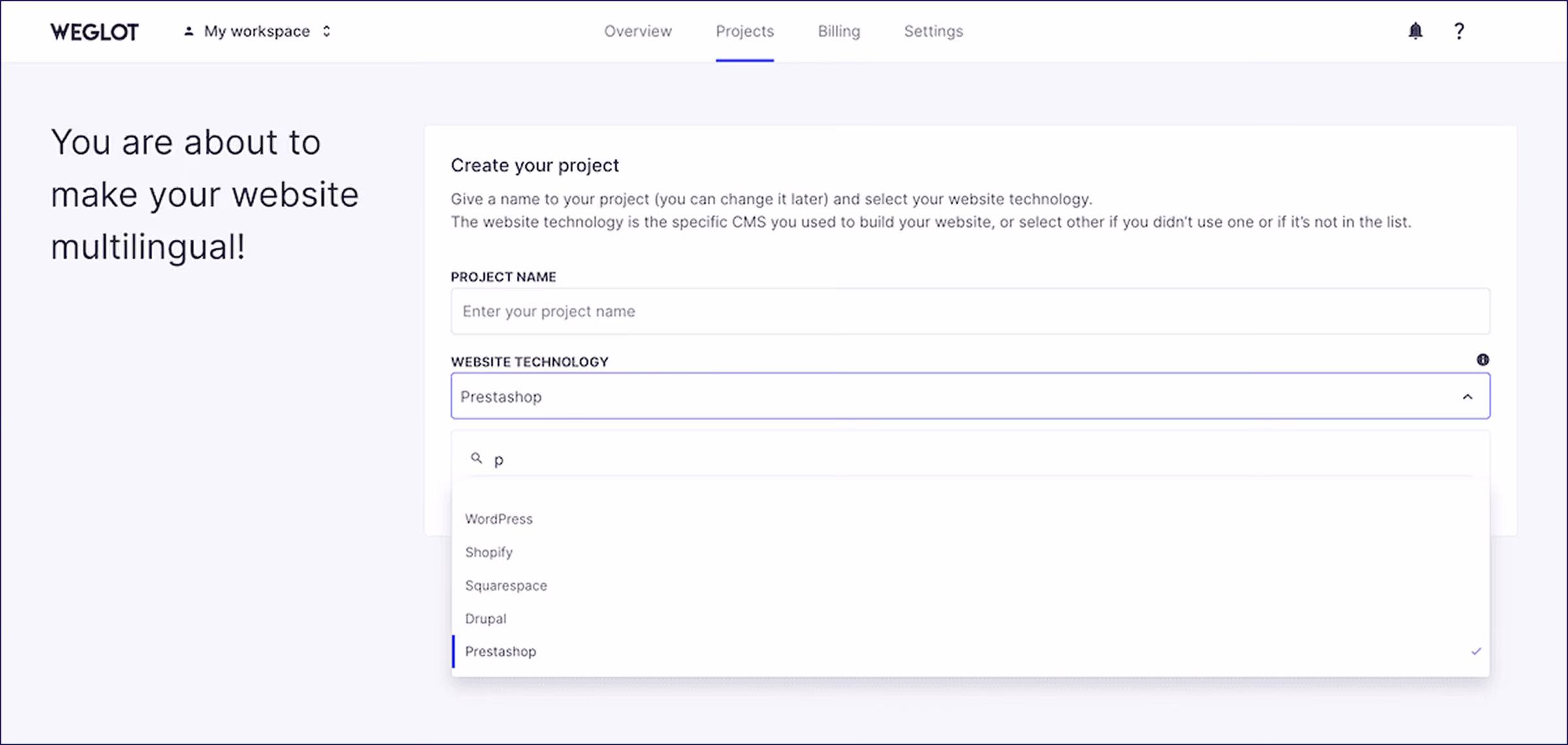Focus the project name input field
The width and height of the screenshot is (1568, 745).
[970, 311]
